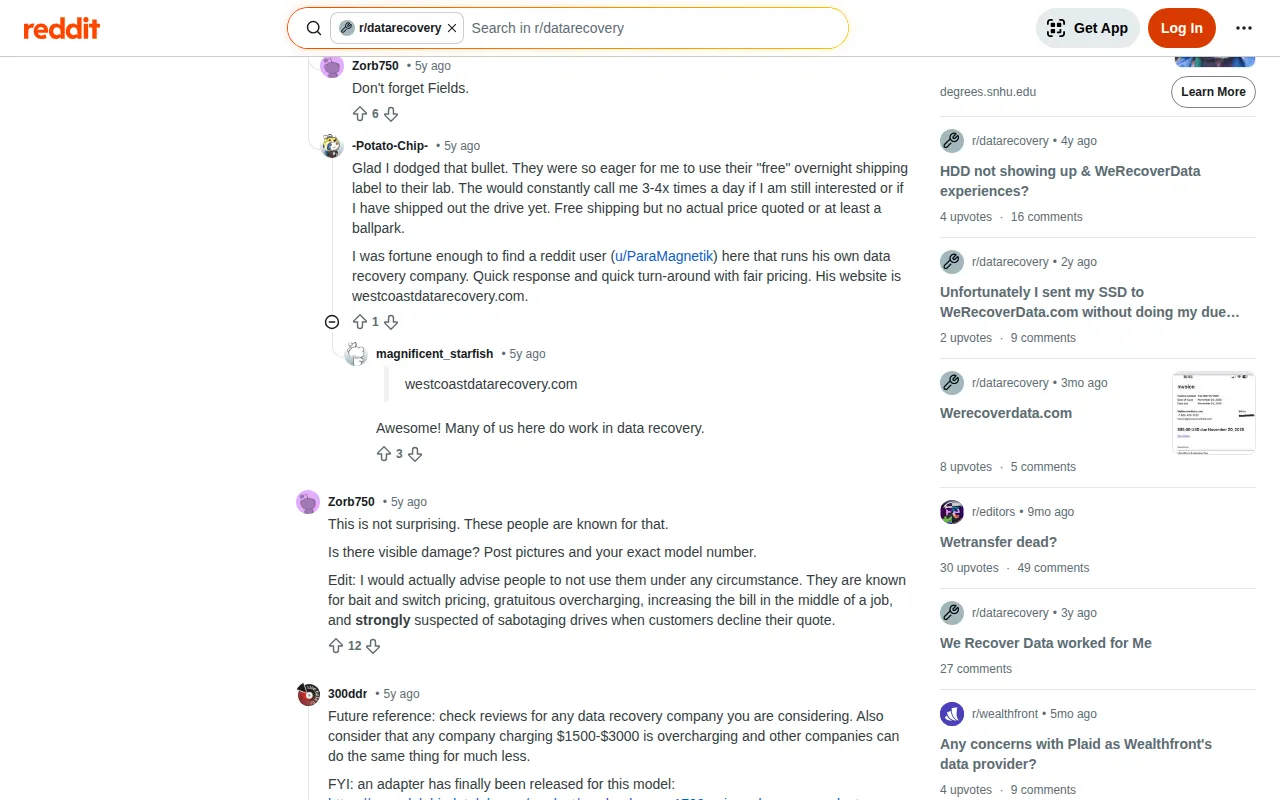The height and width of the screenshot is (800, 1280).
Task: Visit the r/wealthfront community avatar
Action: [952, 714]
